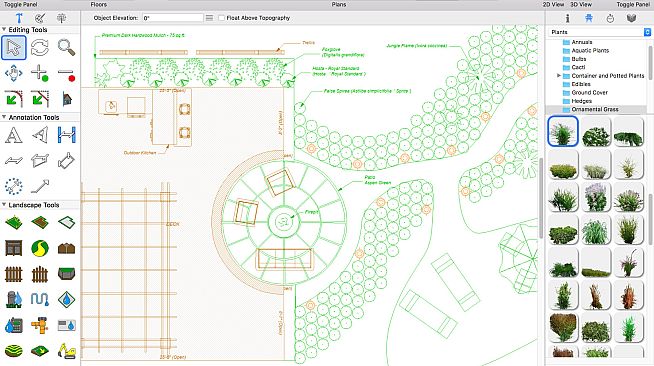Screen dimensions: 654x366
Task: Select the blue Dimension tool
Action: 66,135
